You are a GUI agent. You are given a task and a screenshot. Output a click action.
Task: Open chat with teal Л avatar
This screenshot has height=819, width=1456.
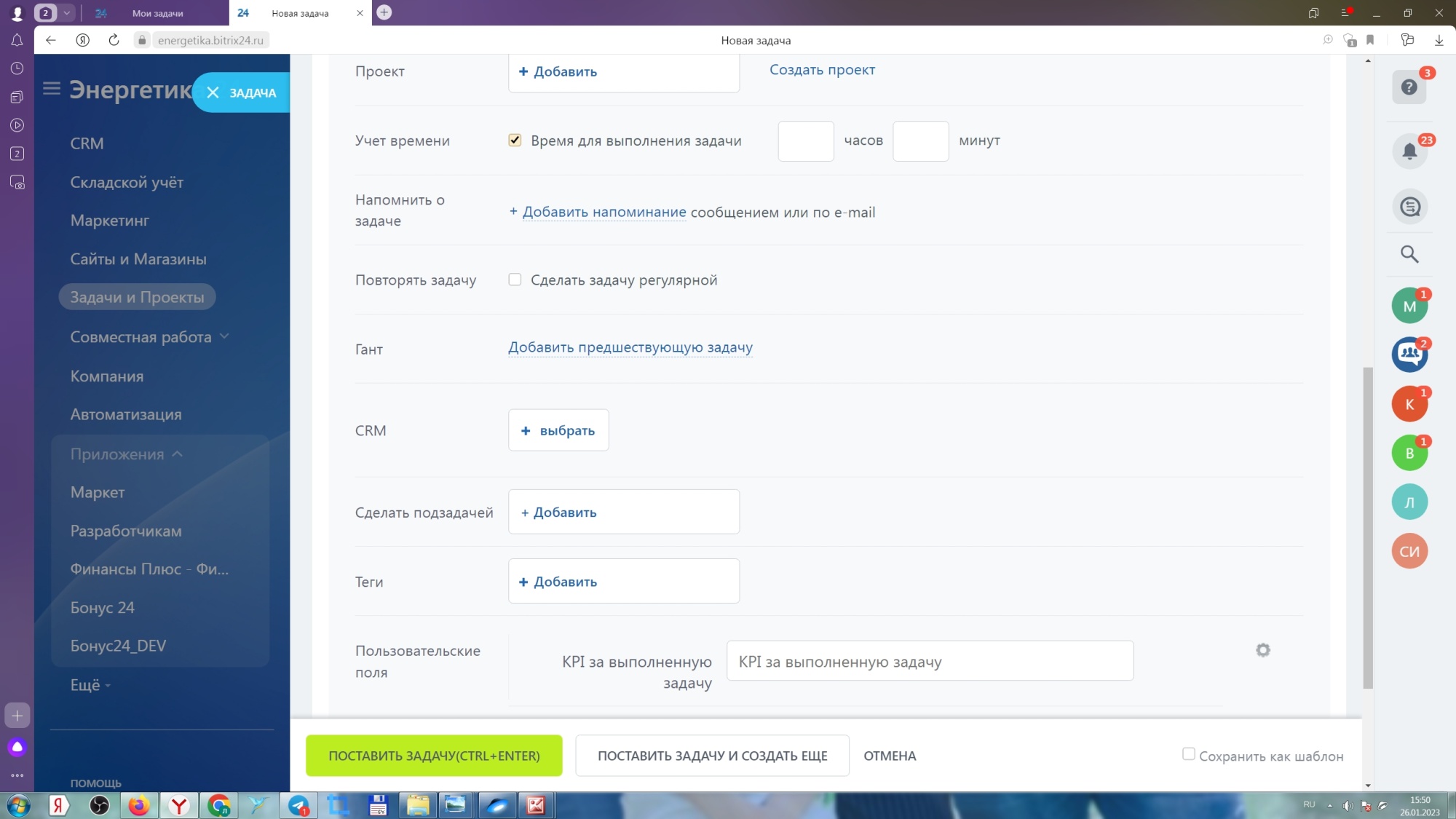(1409, 502)
